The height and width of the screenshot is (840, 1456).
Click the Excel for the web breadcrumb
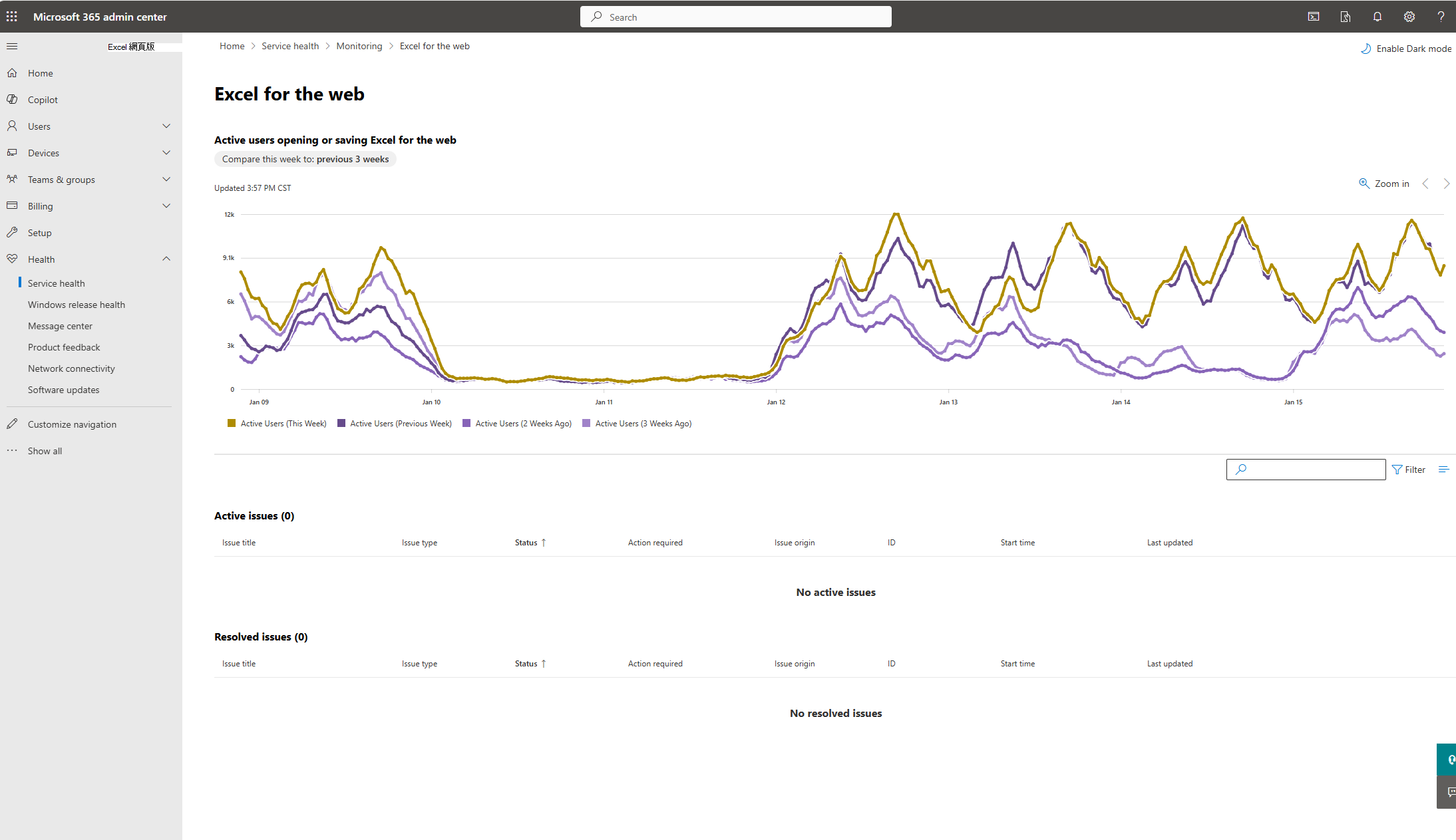coord(435,46)
